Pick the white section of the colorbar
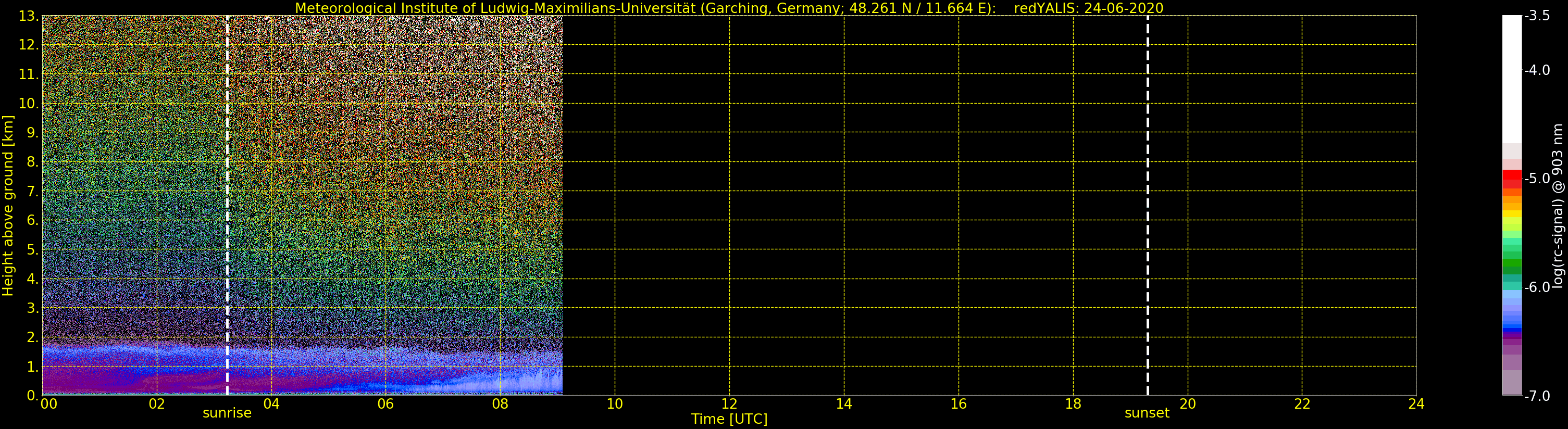This screenshot has height=429, width=1568. tap(1512, 79)
